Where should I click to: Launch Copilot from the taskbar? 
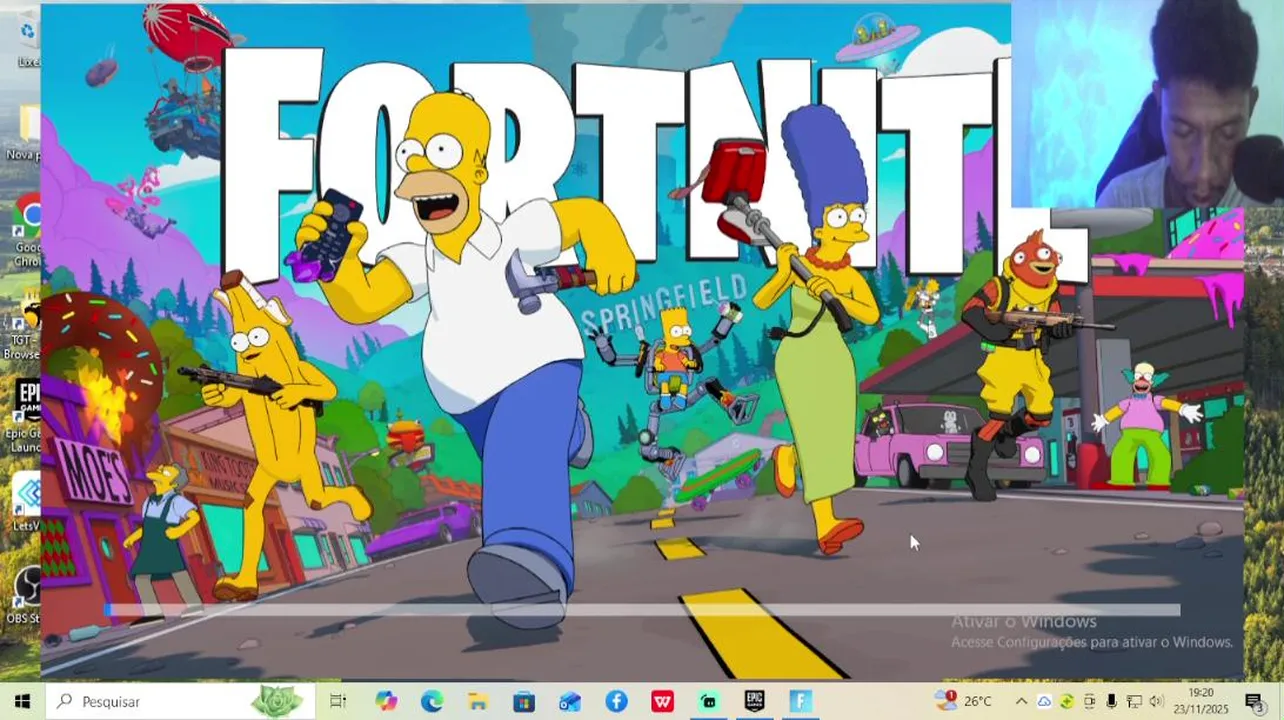coord(385,701)
